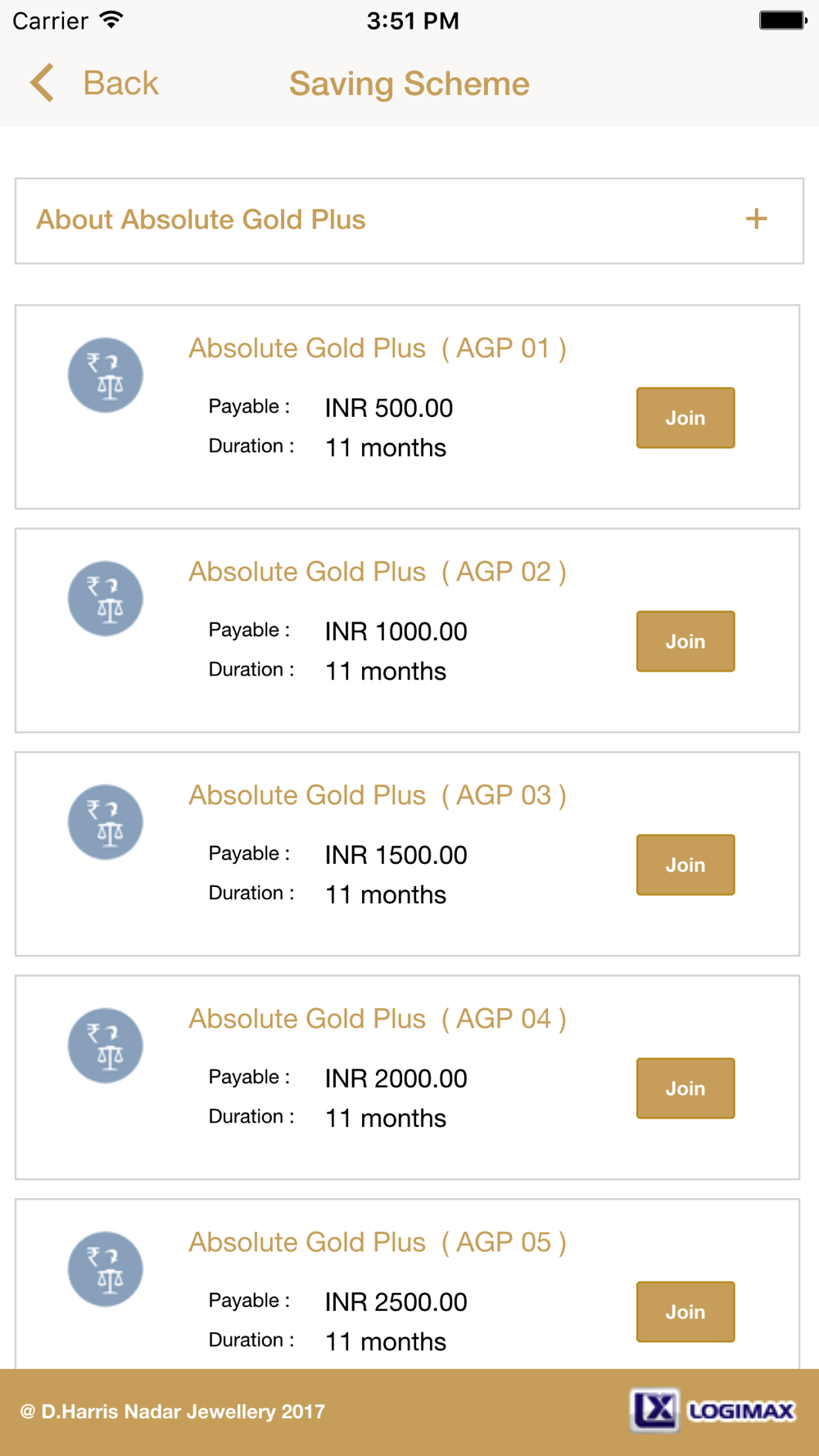Tap the AGP 02 scheme rupee-scale icon
The image size is (819, 1456).
point(106,599)
